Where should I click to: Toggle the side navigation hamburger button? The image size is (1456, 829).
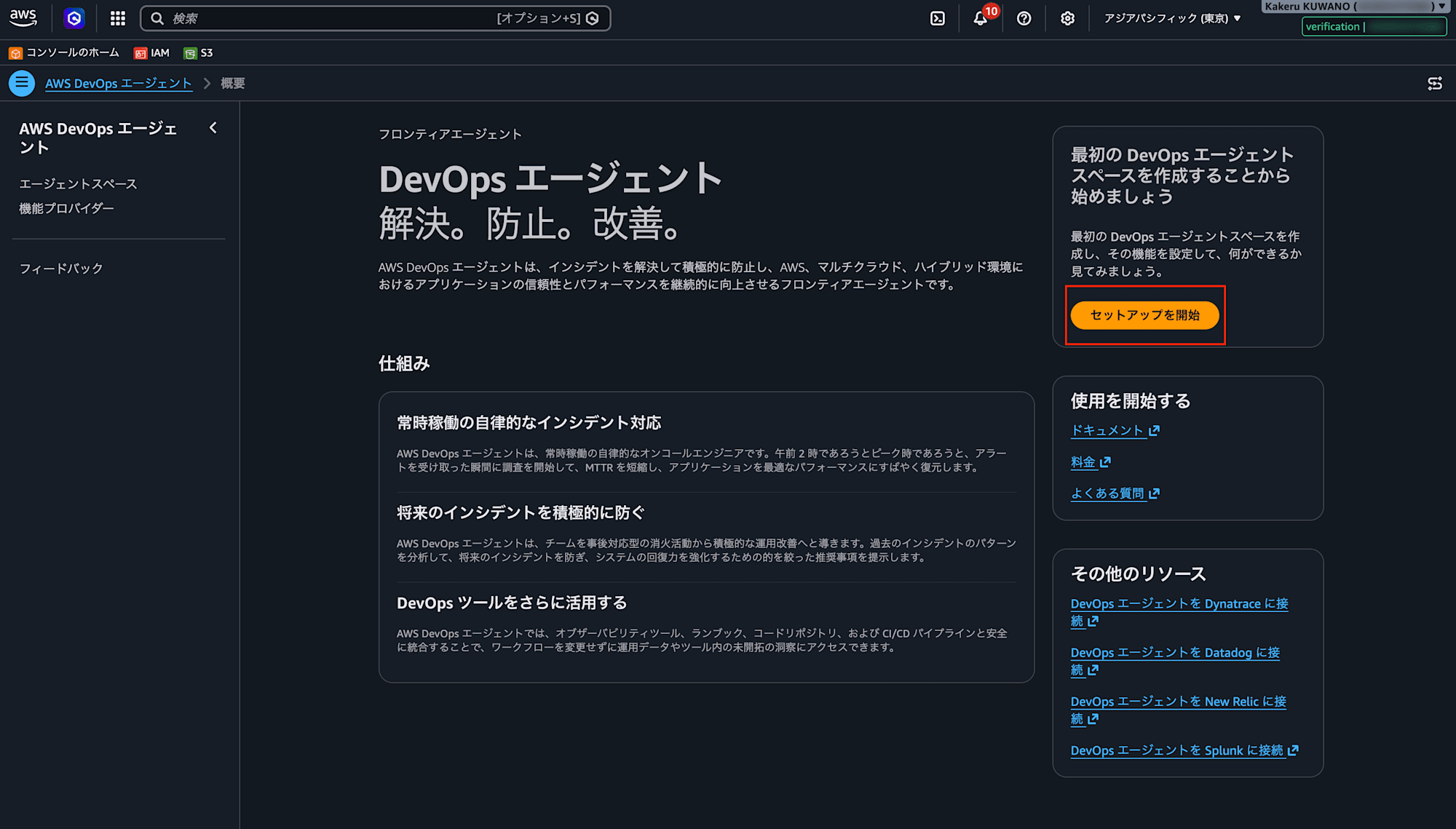click(x=22, y=83)
